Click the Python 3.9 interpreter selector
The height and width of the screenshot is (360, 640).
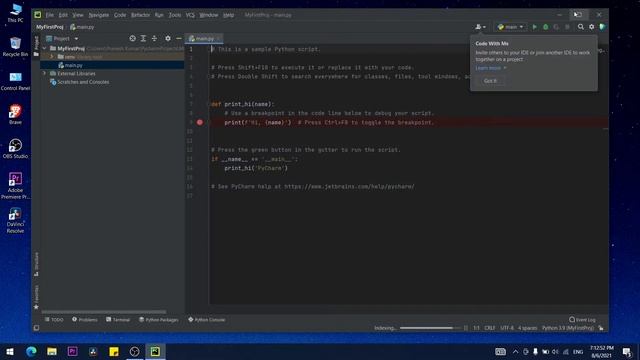[x=568, y=328]
